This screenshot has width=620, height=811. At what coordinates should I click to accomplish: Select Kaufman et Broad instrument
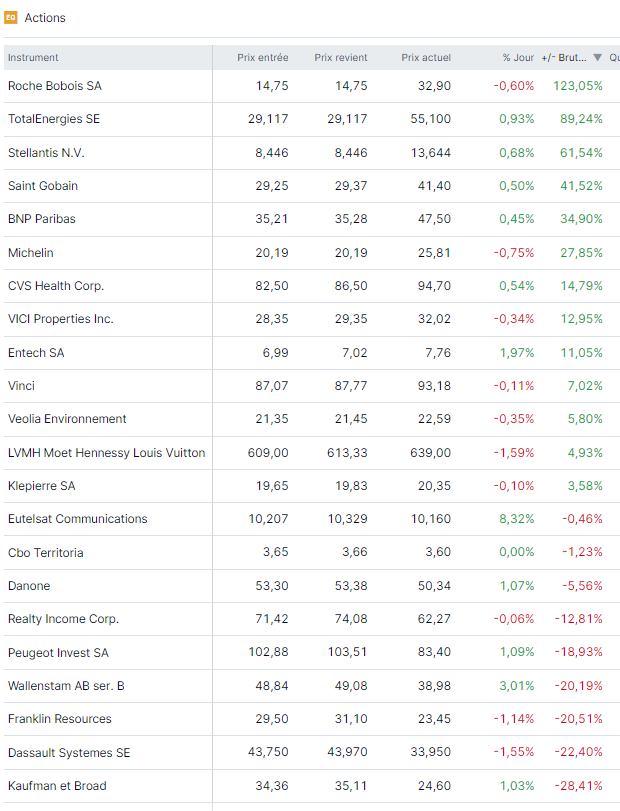[57, 786]
